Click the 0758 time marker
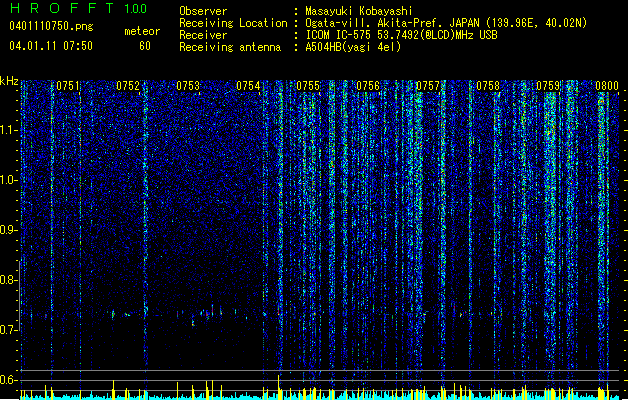This screenshot has width=629, height=400. click(488, 86)
